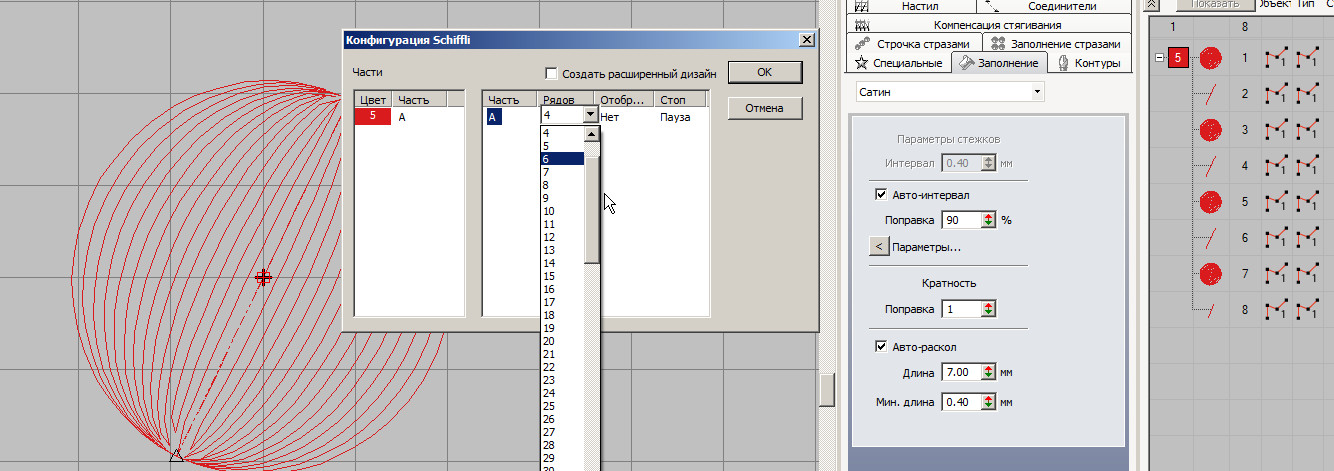Open the Заполнение стразами tab
Image resolution: width=1334 pixels, height=471 pixels.
[1057, 44]
